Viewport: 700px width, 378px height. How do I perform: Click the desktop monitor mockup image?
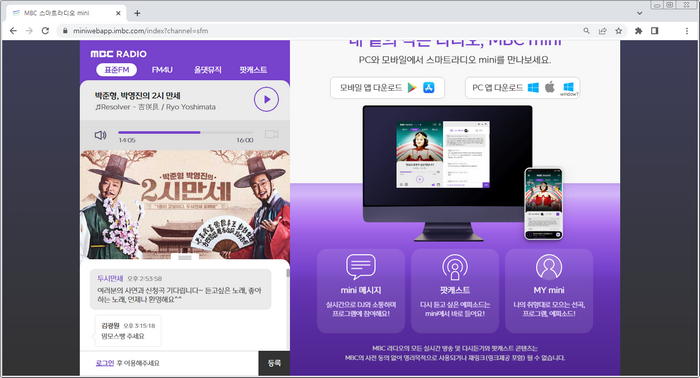tap(447, 173)
